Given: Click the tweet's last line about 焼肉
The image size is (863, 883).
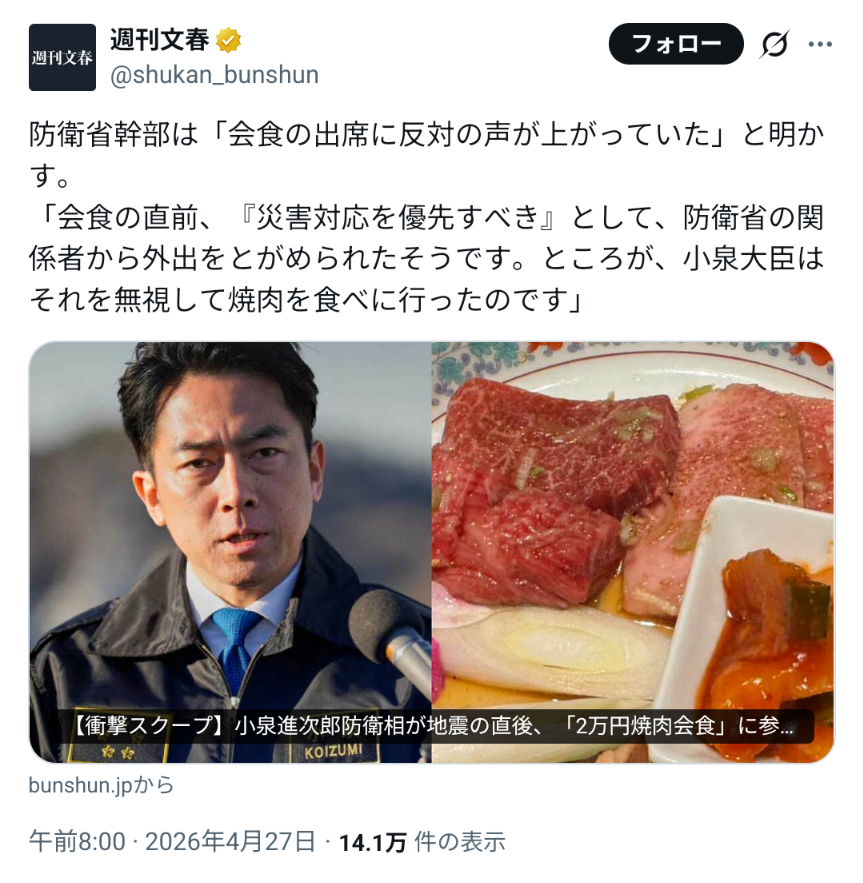Looking at the screenshot, I should pyautogui.click(x=306, y=300).
